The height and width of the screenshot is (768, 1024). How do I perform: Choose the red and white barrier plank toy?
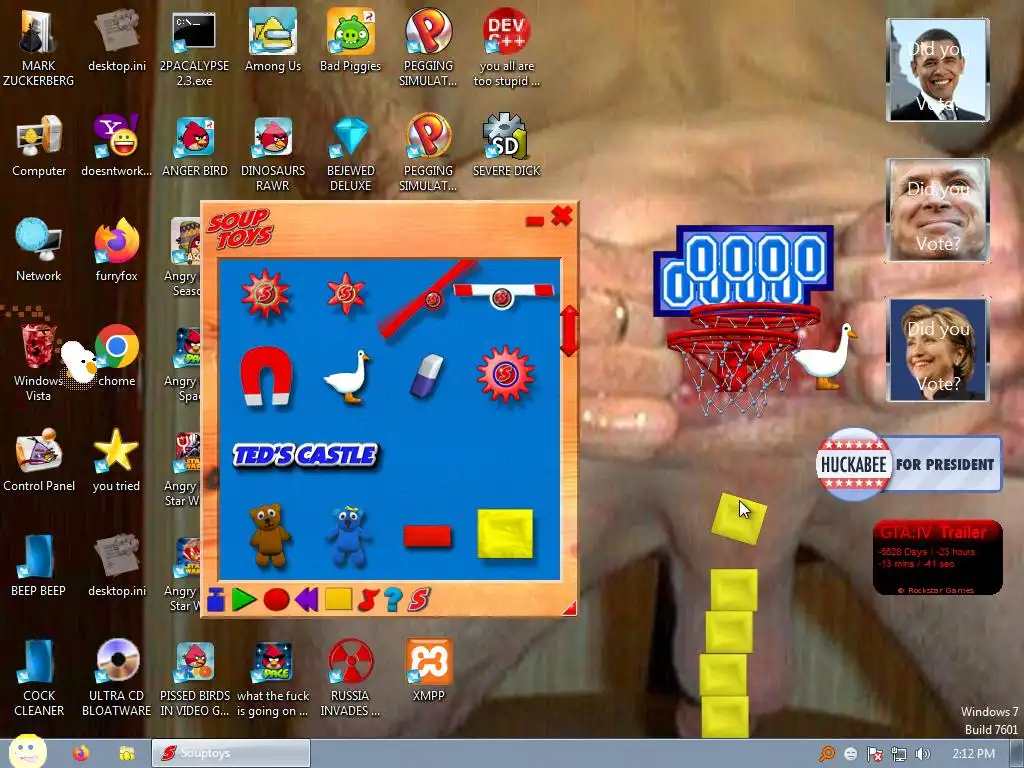pyautogui.click(x=504, y=295)
